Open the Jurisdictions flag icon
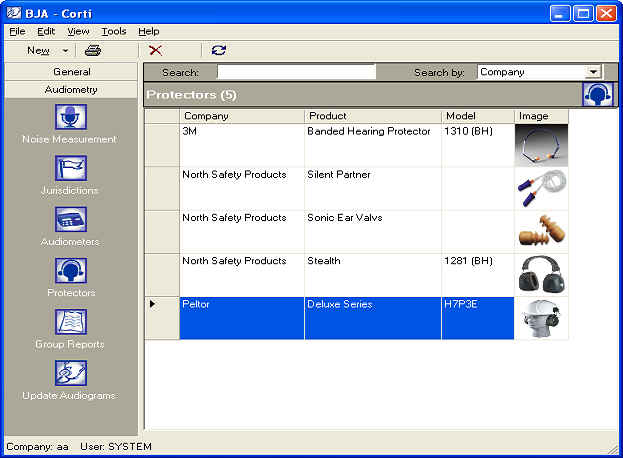 point(71,168)
